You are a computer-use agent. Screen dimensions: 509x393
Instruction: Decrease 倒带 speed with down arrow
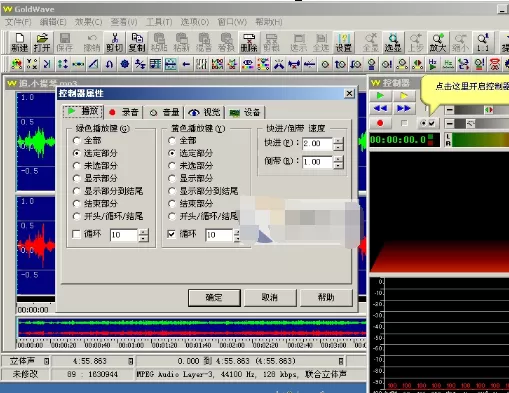point(339,165)
